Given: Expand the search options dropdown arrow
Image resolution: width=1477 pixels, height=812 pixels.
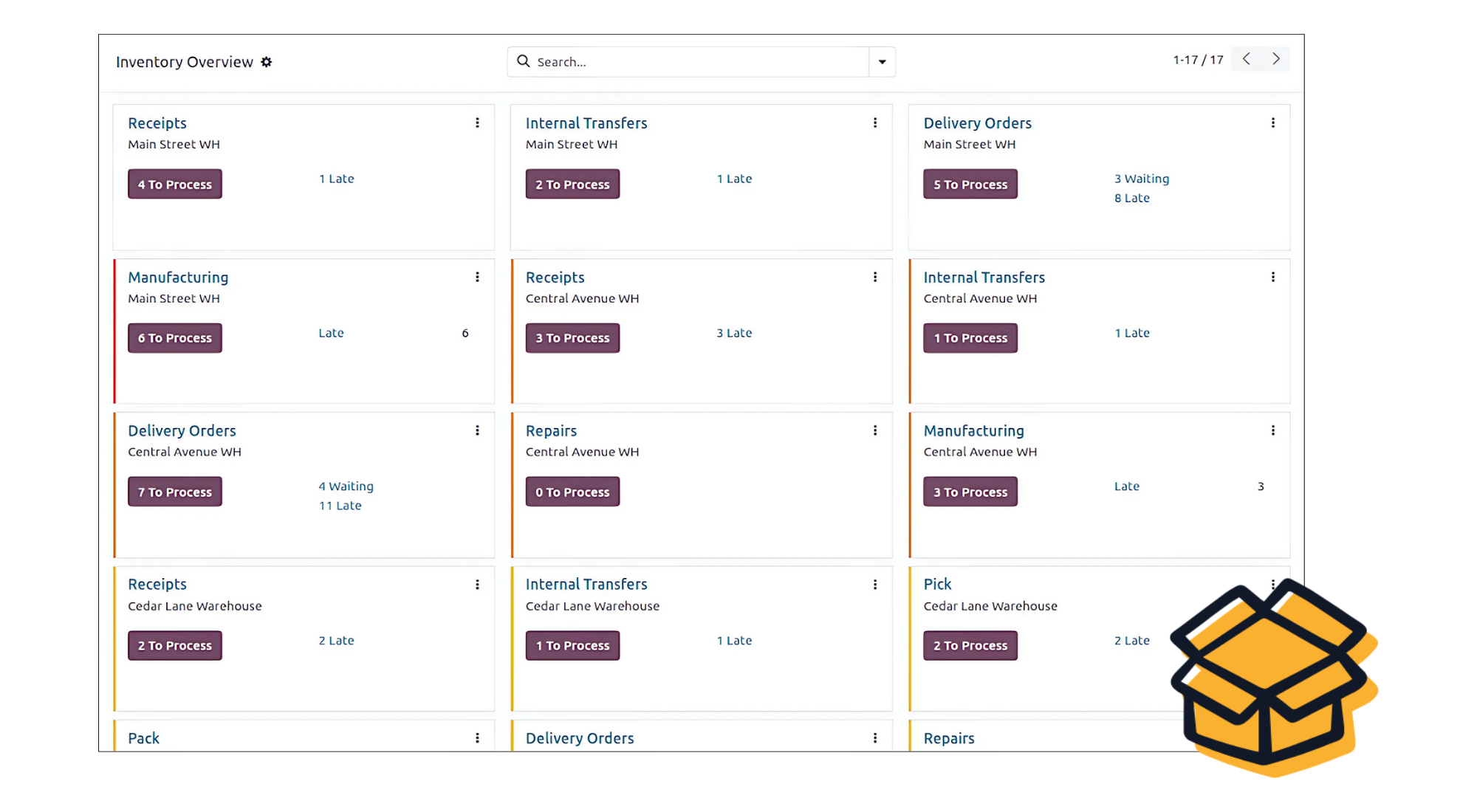Looking at the screenshot, I should point(882,62).
